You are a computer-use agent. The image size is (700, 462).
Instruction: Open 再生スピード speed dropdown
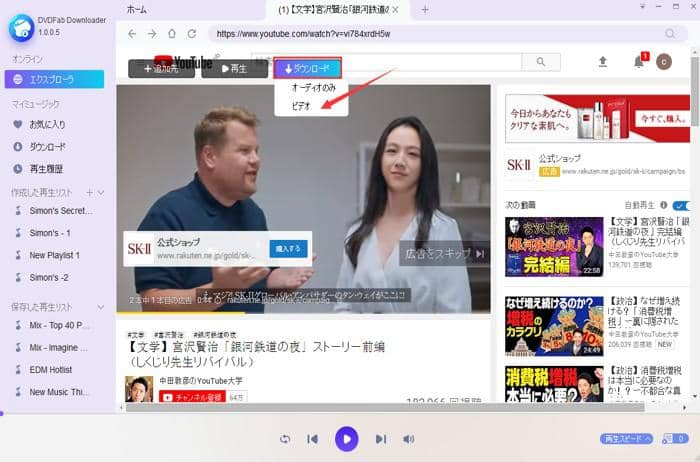(x=626, y=439)
